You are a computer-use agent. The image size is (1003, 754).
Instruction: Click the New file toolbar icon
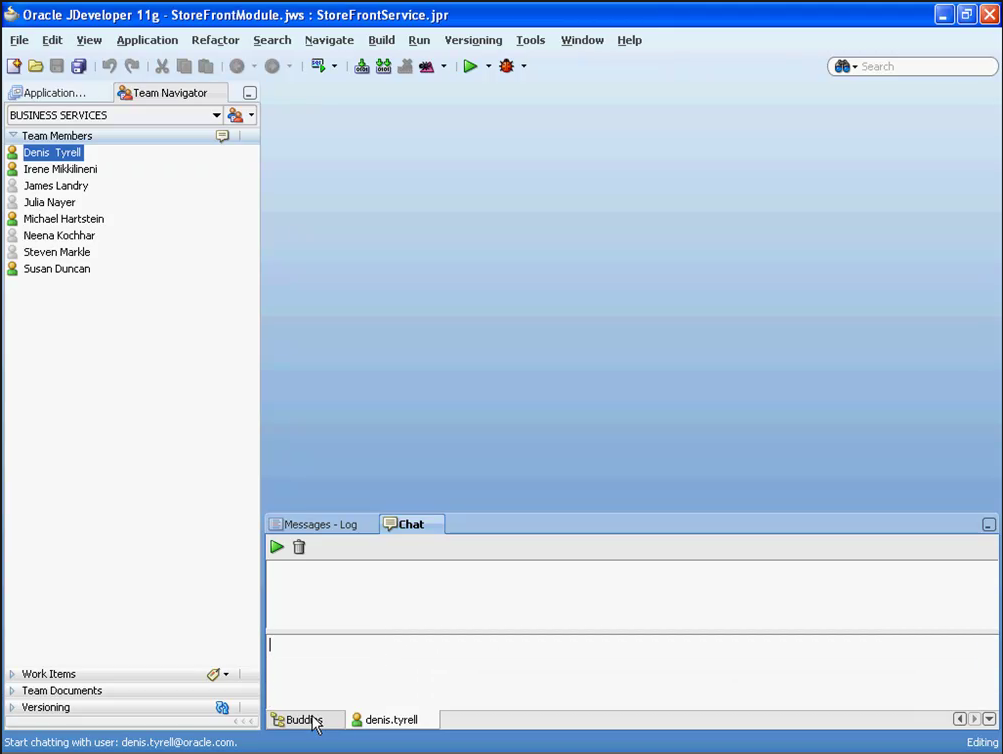click(14, 66)
